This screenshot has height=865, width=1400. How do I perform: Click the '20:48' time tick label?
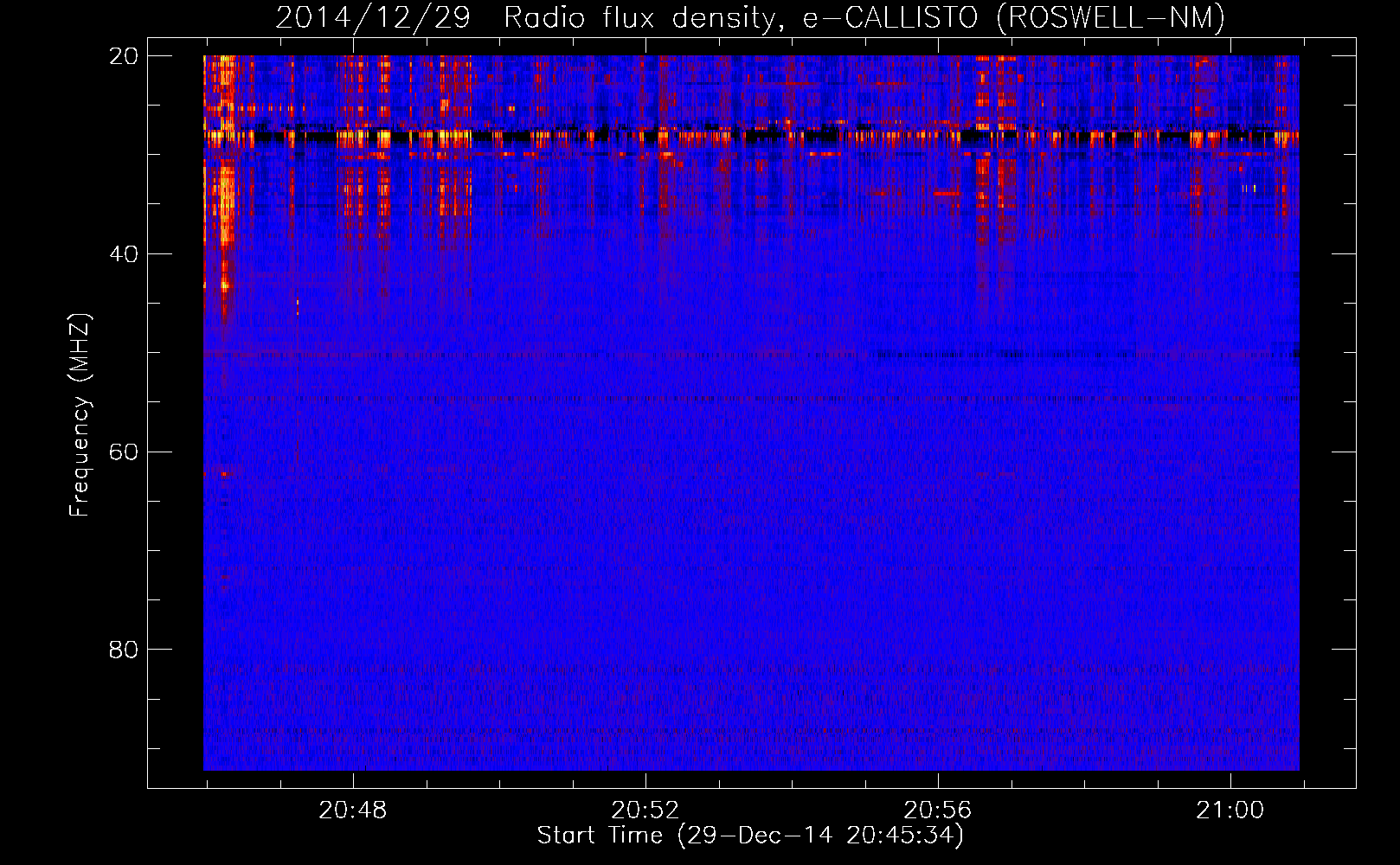352,811
